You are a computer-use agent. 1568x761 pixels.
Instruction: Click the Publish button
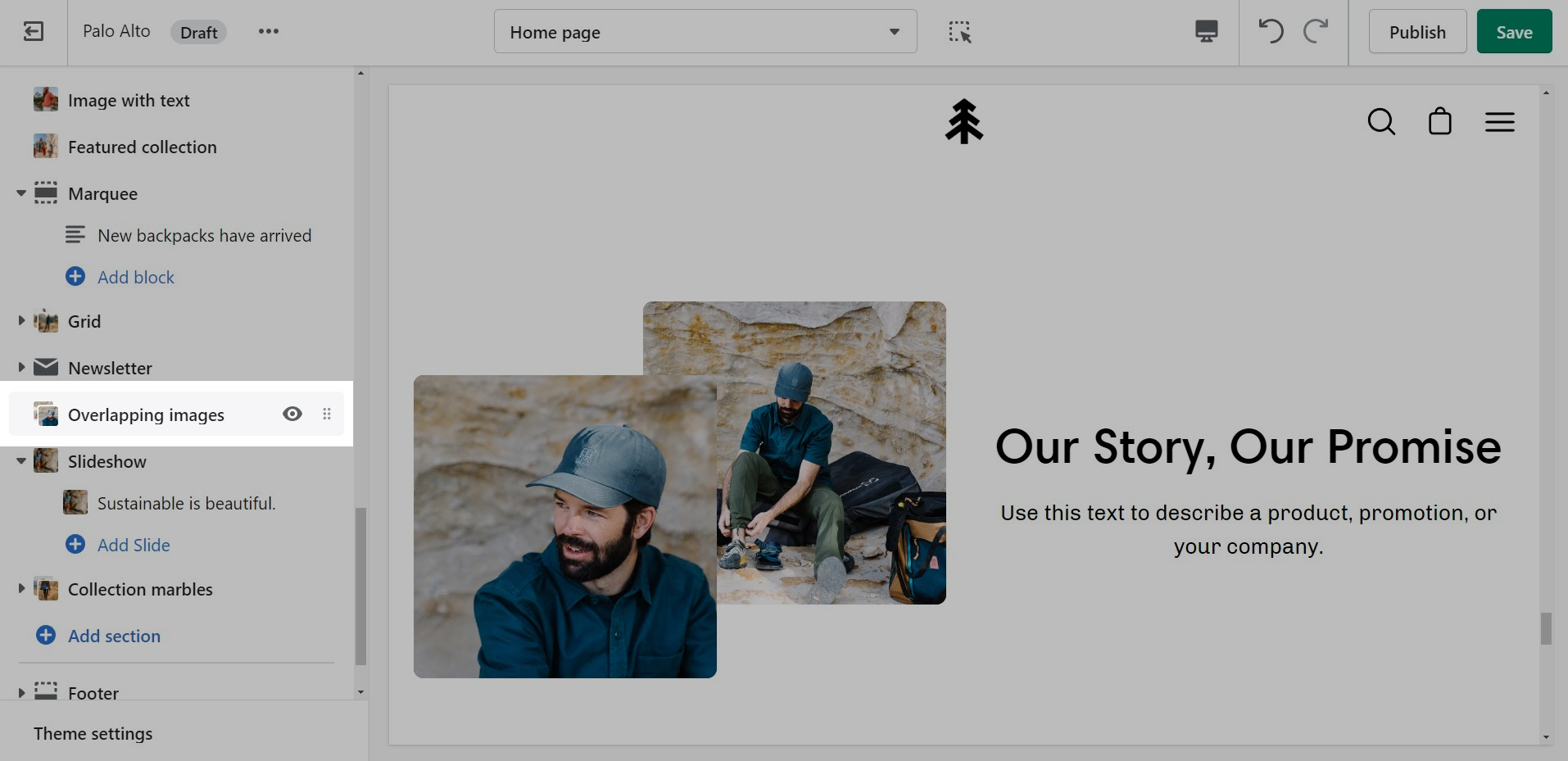(1417, 32)
